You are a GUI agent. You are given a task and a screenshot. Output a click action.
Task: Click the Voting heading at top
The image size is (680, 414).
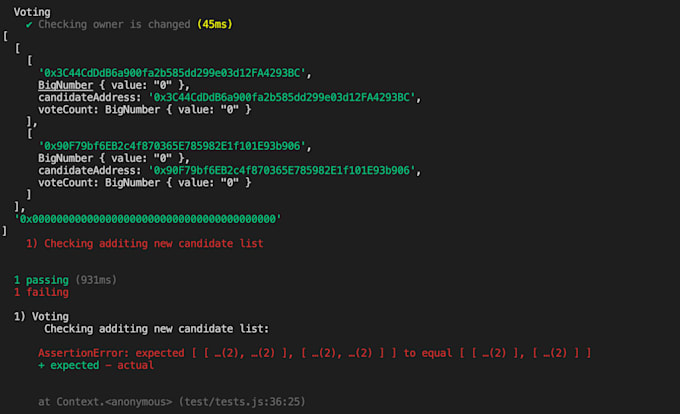(32, 12)
